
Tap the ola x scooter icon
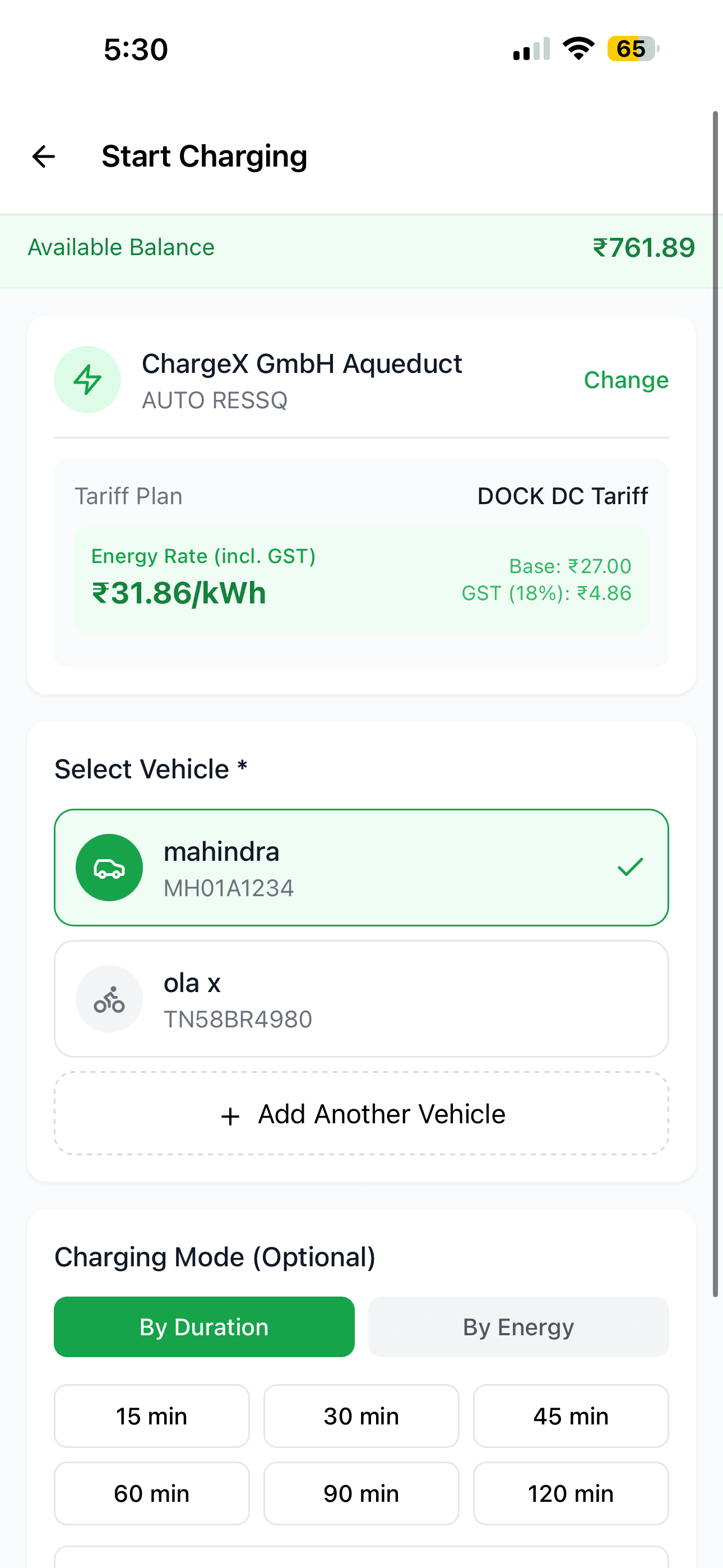109,999
